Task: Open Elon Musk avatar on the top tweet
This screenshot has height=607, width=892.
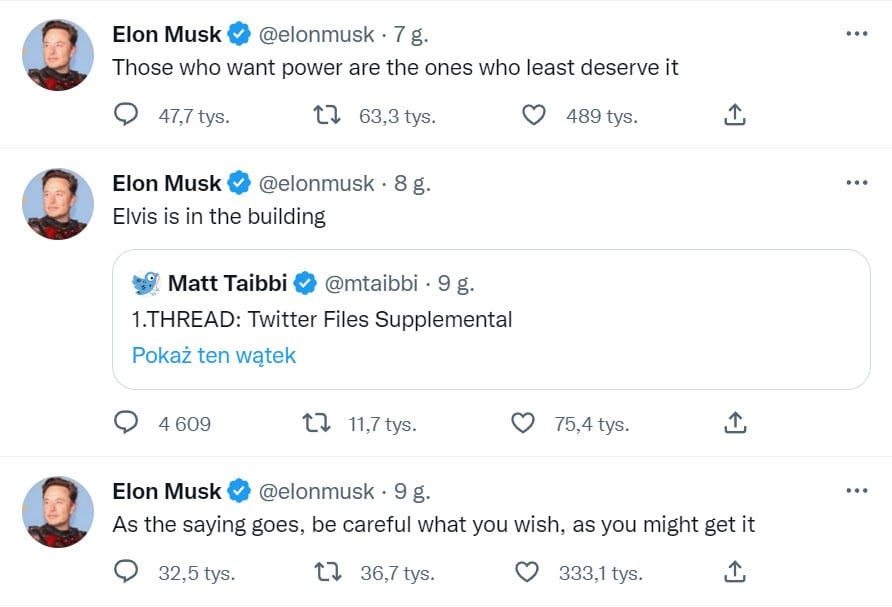Action: click(57, 55)
